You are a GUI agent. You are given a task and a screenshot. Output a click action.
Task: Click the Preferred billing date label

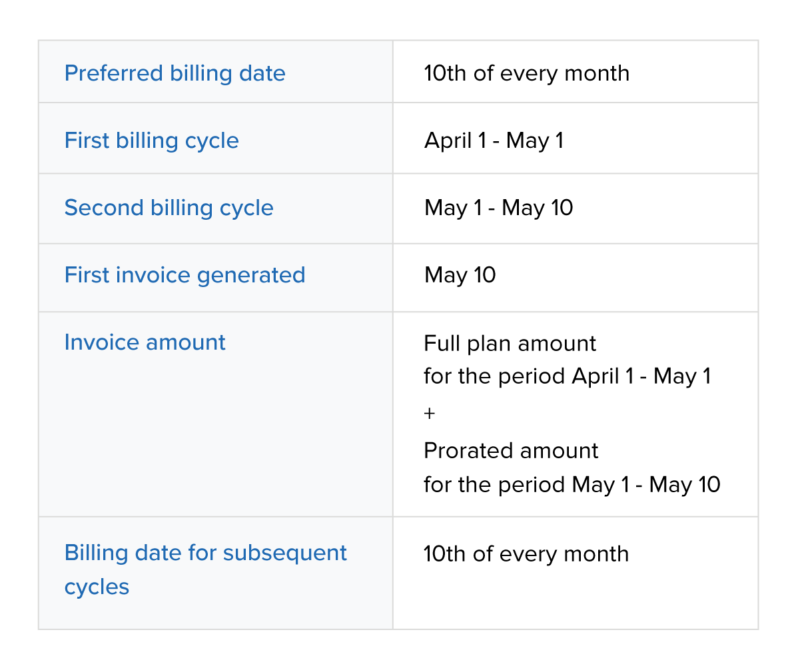tap(174, 73)
